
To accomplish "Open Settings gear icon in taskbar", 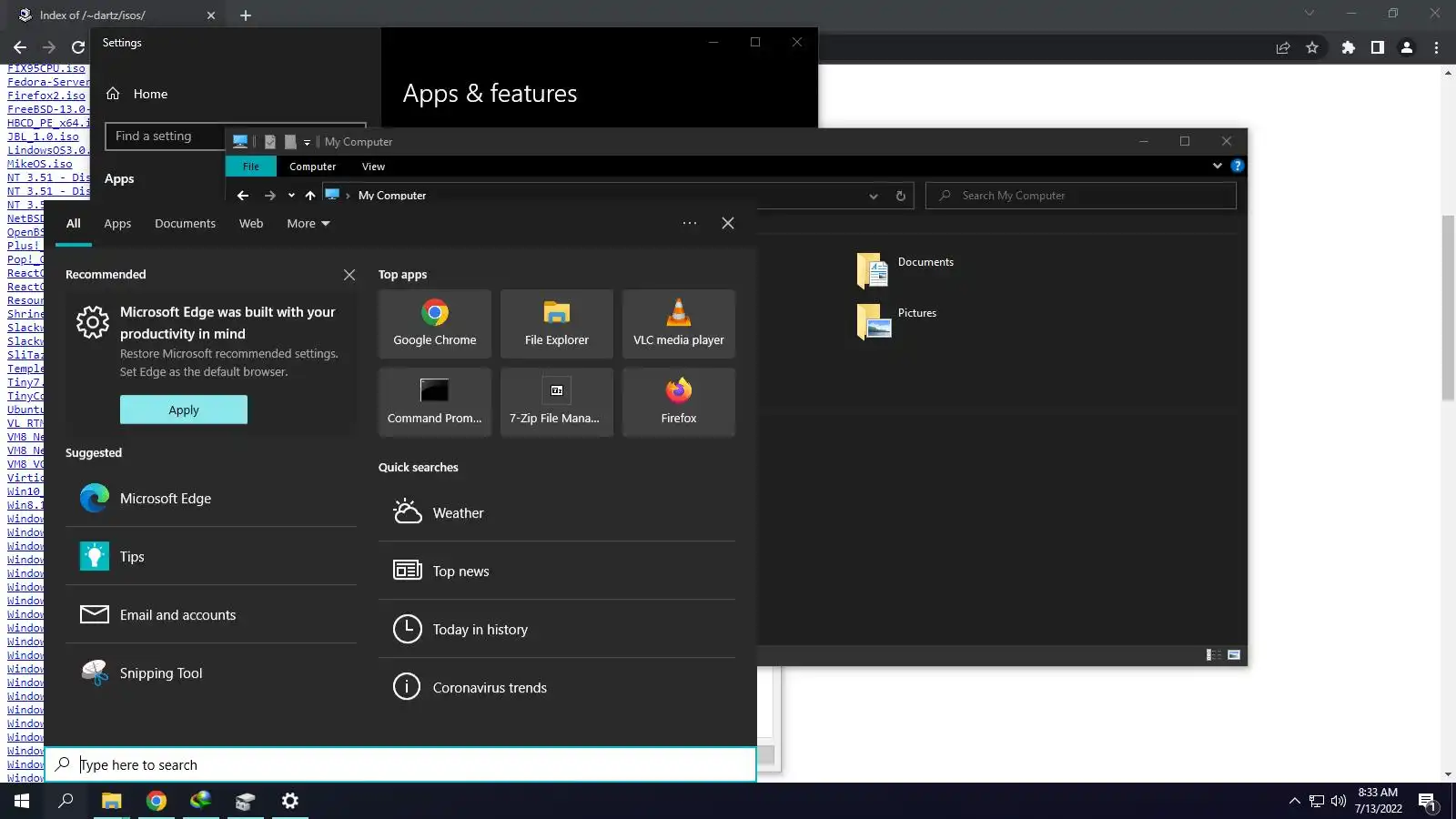I will 290,801.
